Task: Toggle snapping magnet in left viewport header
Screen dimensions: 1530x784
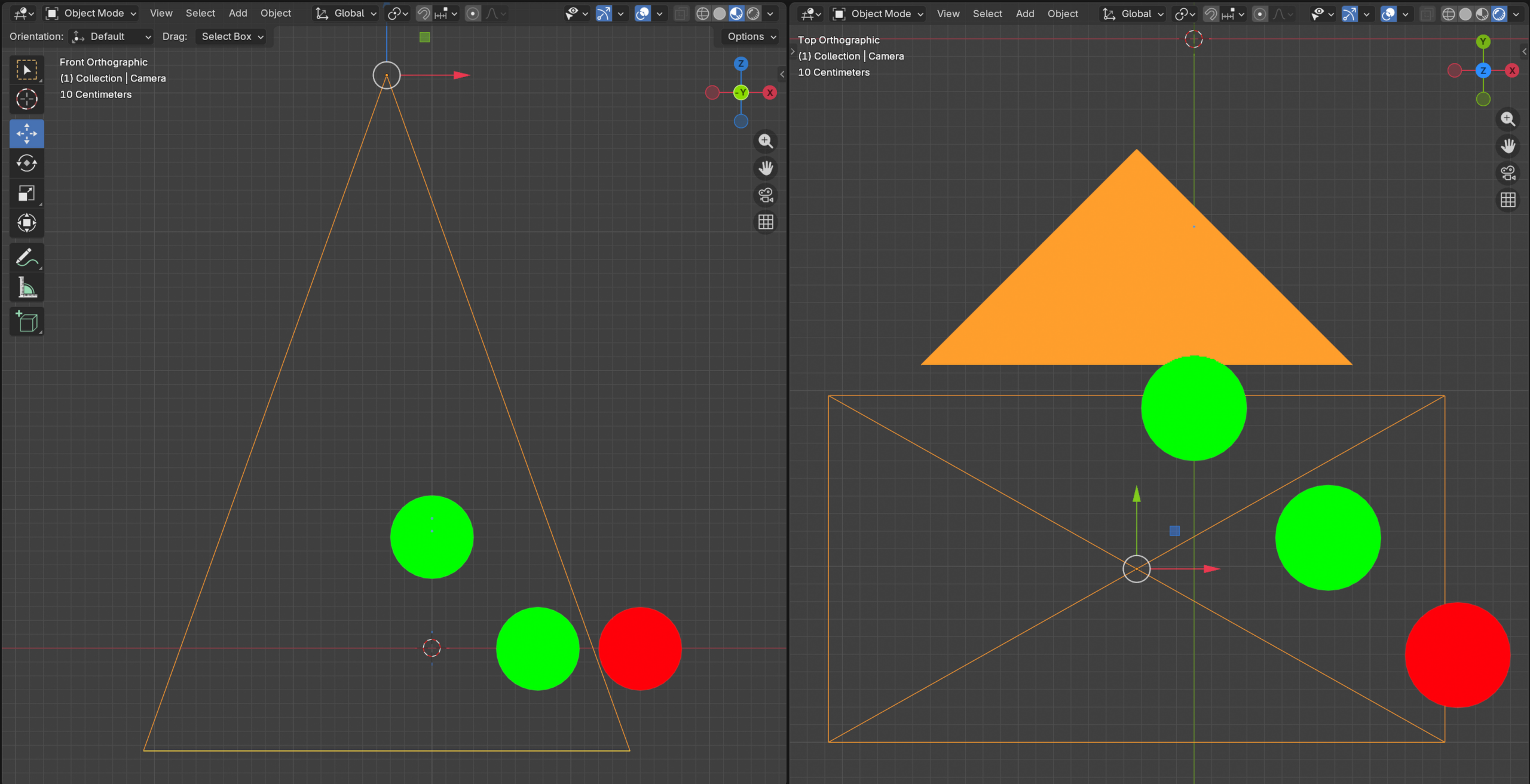Action: click(424, 13)
